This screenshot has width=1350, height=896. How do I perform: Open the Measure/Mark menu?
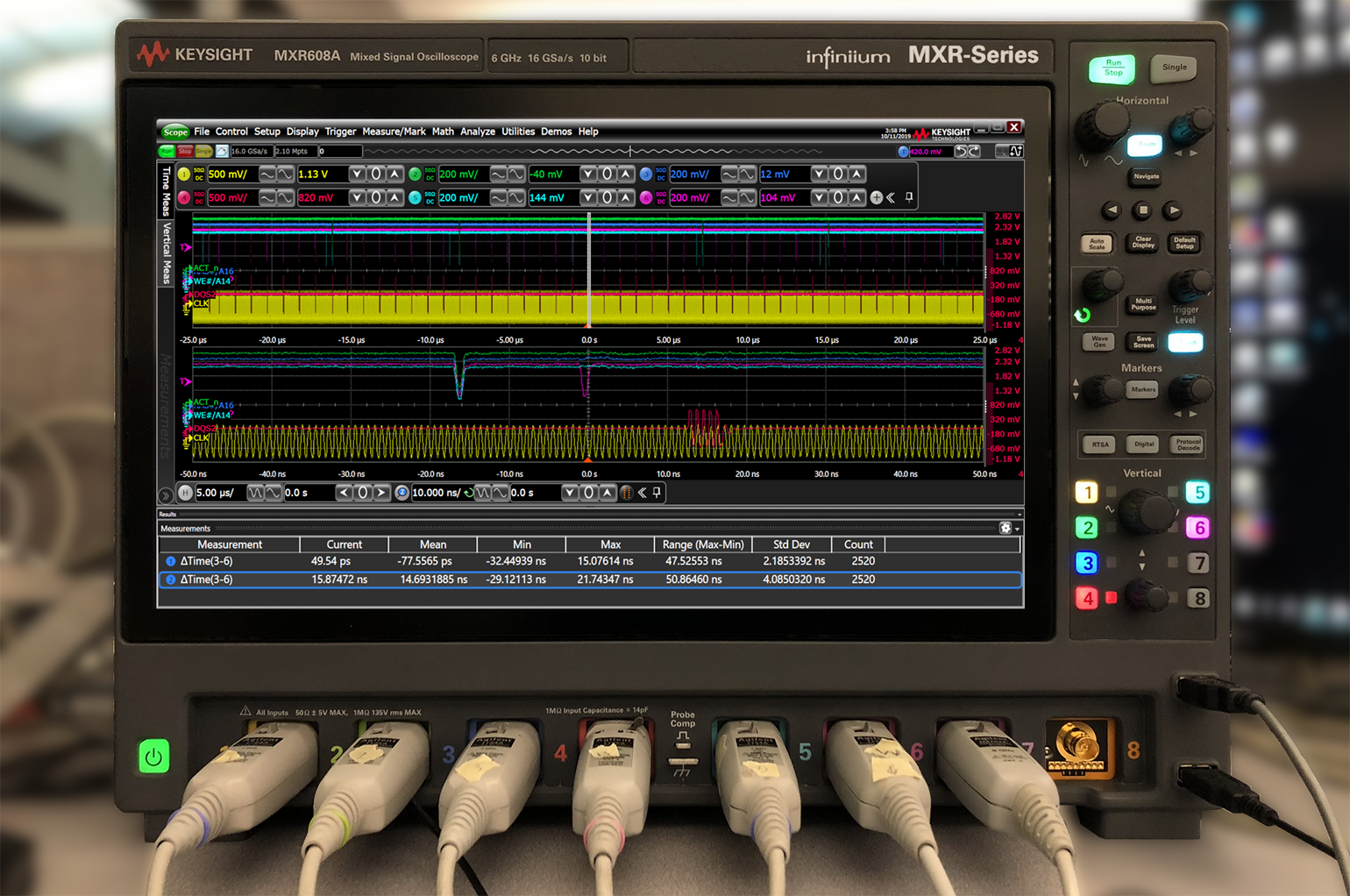tap(394, 132)
